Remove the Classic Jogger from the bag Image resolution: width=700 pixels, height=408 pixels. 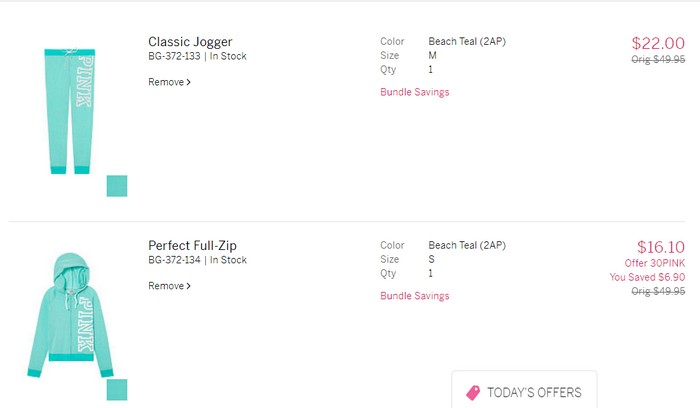(x=169, y=82)
